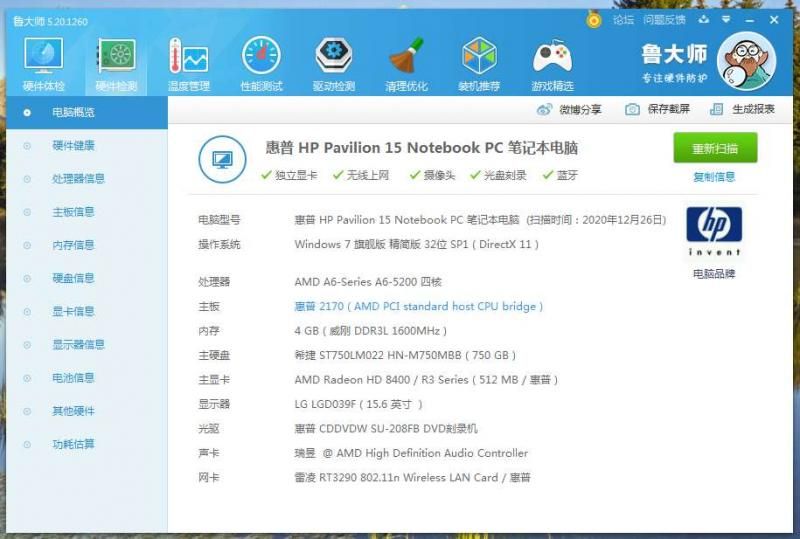Click graphics value AMD Radeon HD 8400

[426, 380]
